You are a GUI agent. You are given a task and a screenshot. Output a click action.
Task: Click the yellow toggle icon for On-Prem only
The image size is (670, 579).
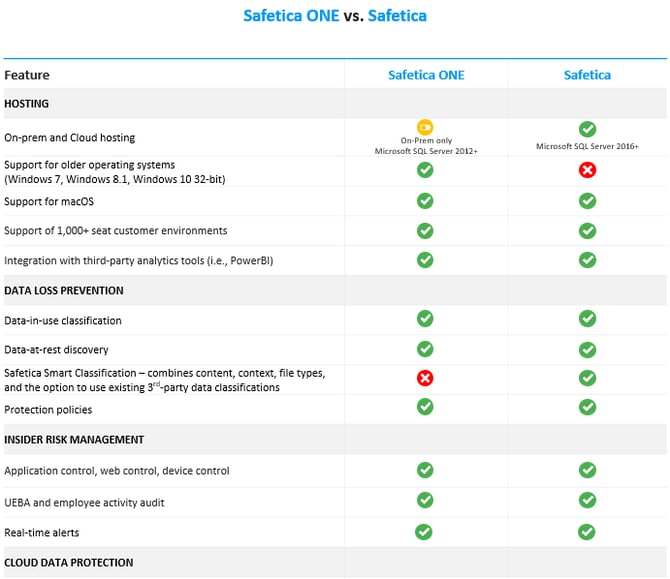(x=425, y=127)
